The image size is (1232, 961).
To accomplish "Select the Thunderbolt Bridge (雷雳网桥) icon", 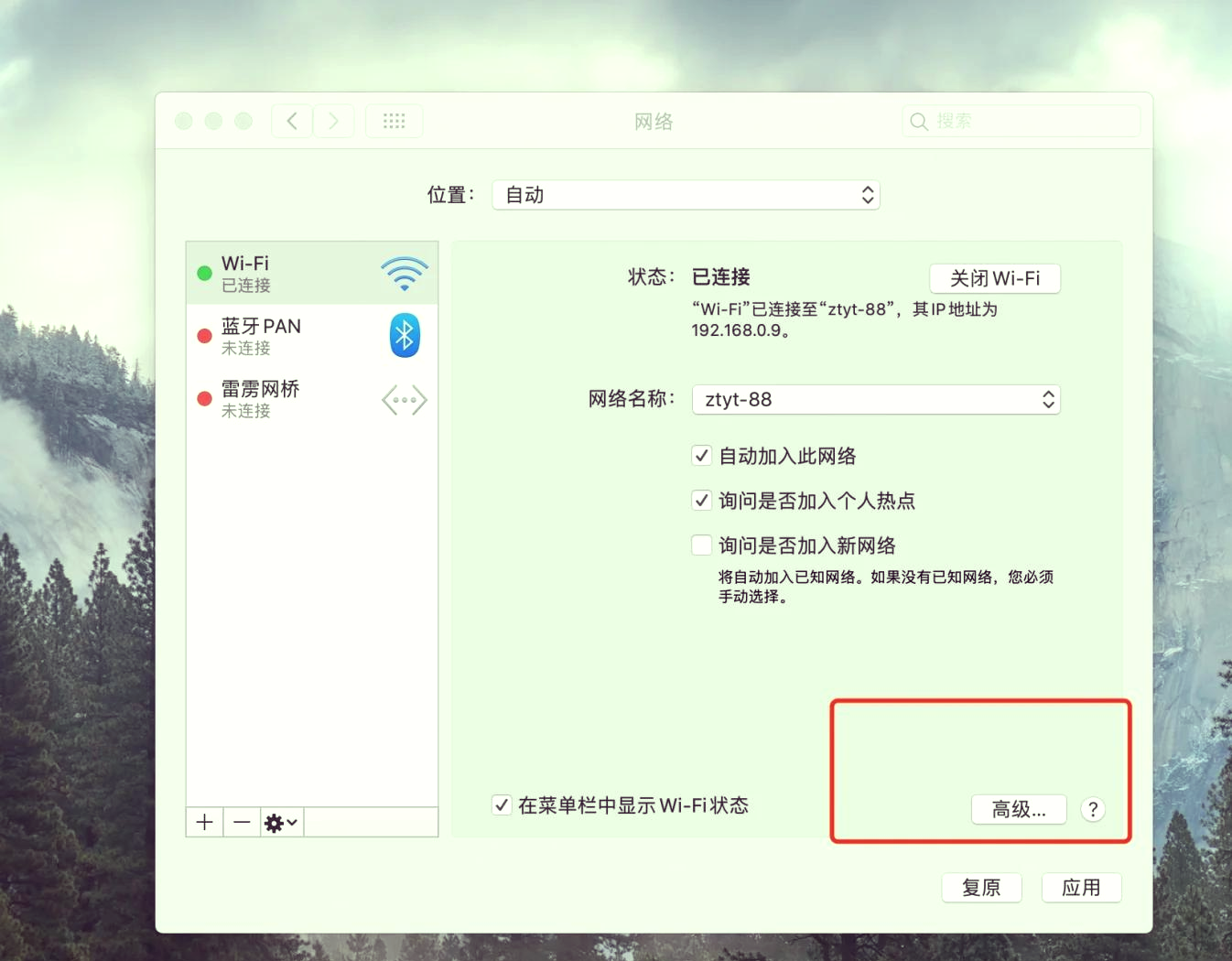I will click(404, 399).
